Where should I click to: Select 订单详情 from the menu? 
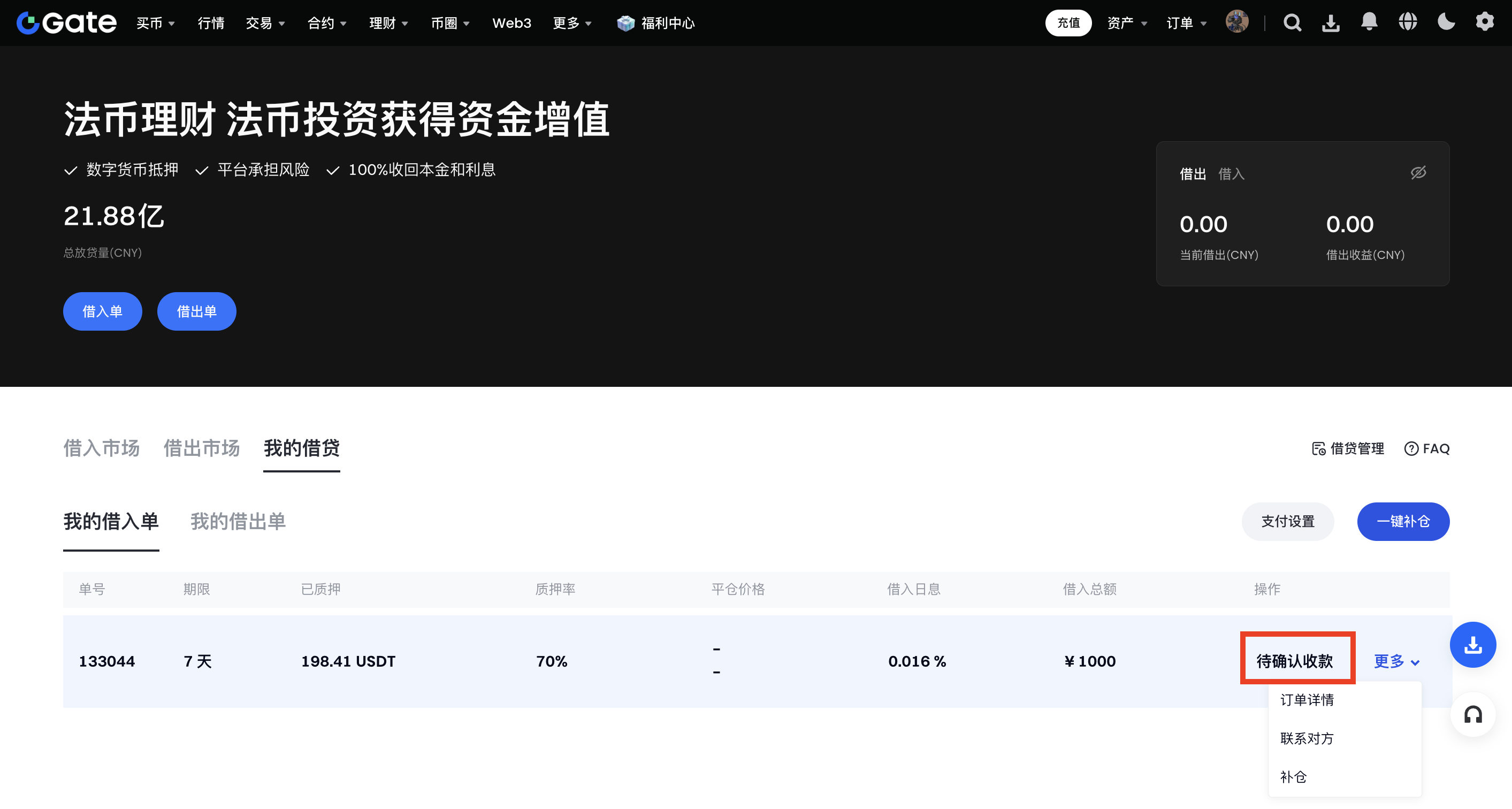coord(1307,700)
